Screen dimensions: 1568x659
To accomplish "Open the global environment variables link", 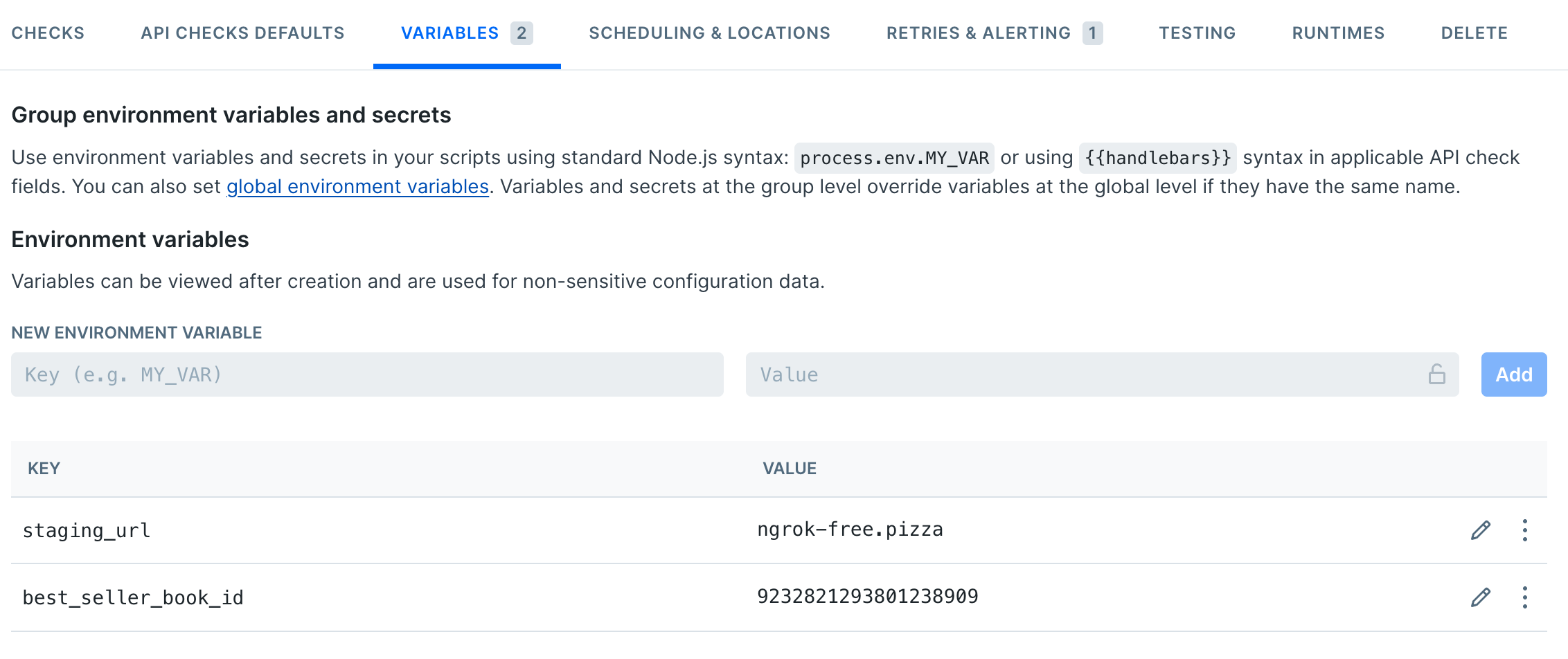I will pos(356,186).
